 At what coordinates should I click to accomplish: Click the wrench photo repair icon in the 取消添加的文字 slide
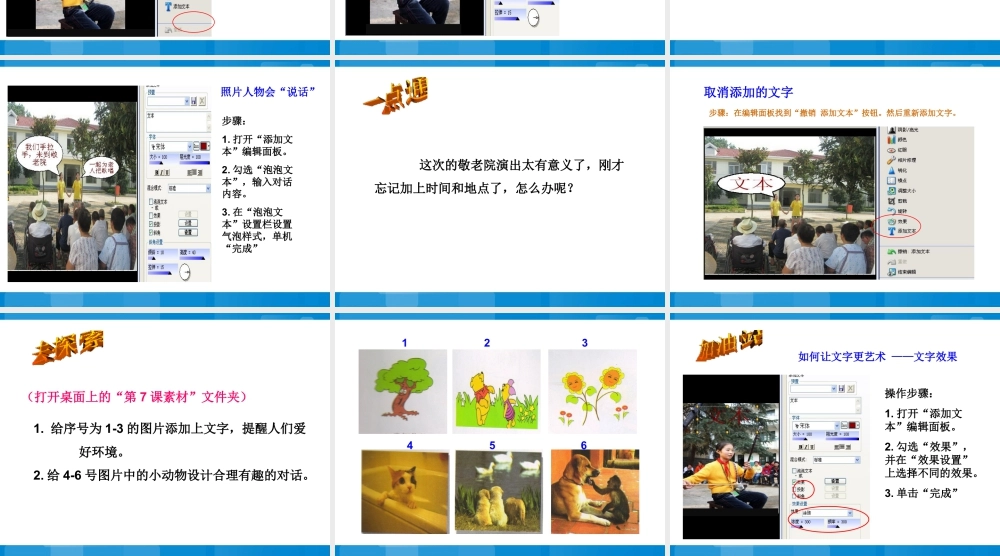coord(892,160)
